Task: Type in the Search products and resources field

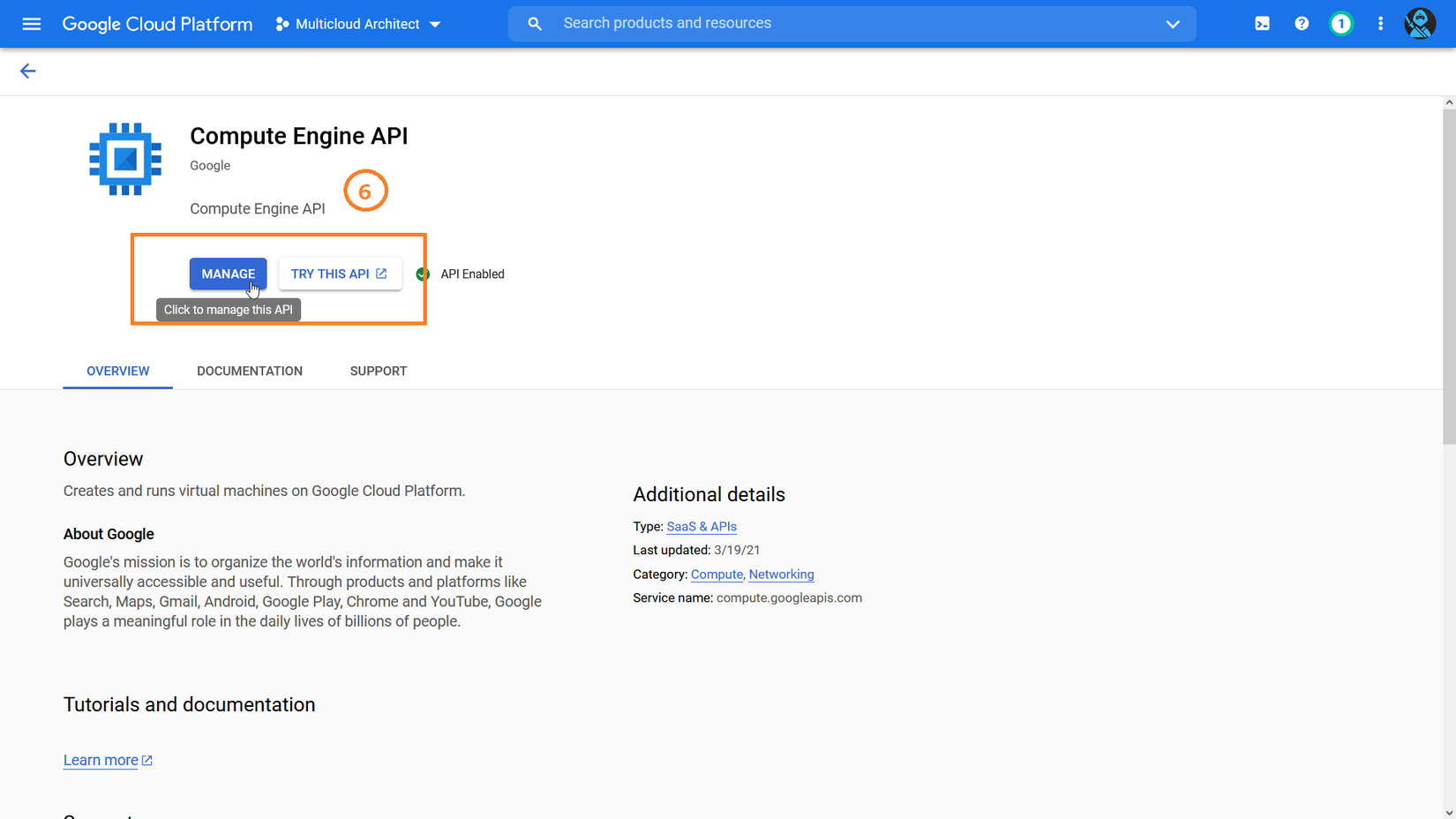Action: (x=847, y=24)
